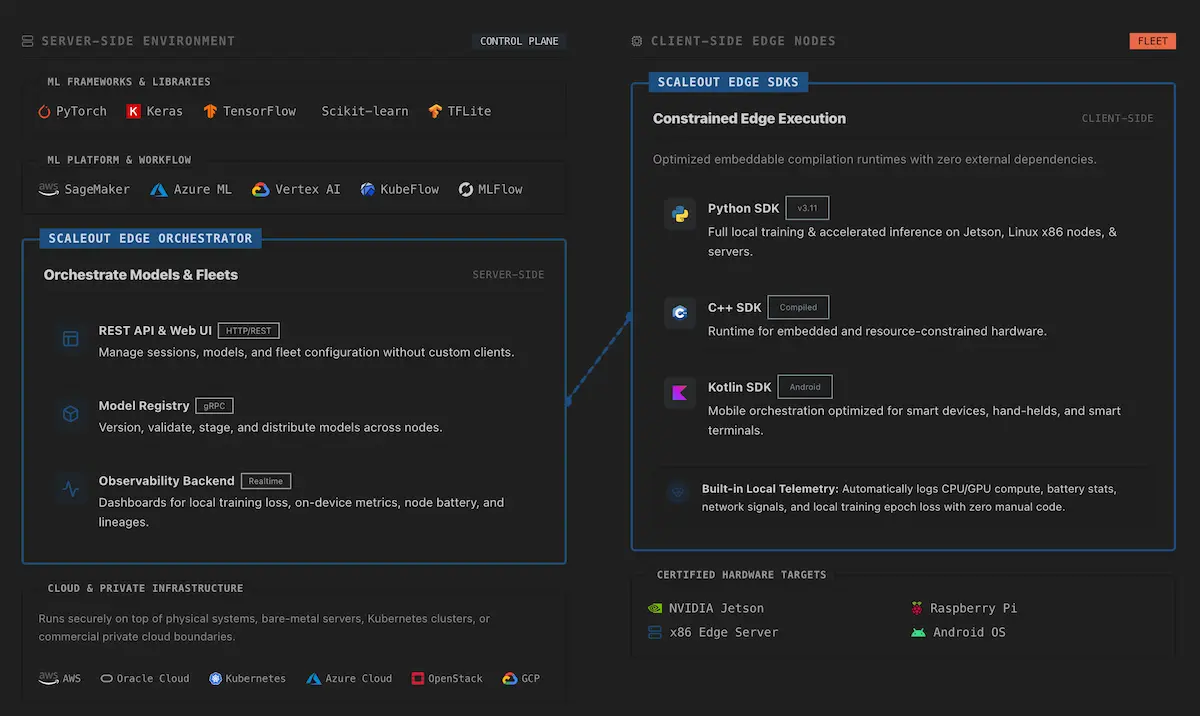Screen dimensions: 1200x716
Task: Click the Server-Side Environment header icon
Action: pyautogui.click(x=27, y=41)
